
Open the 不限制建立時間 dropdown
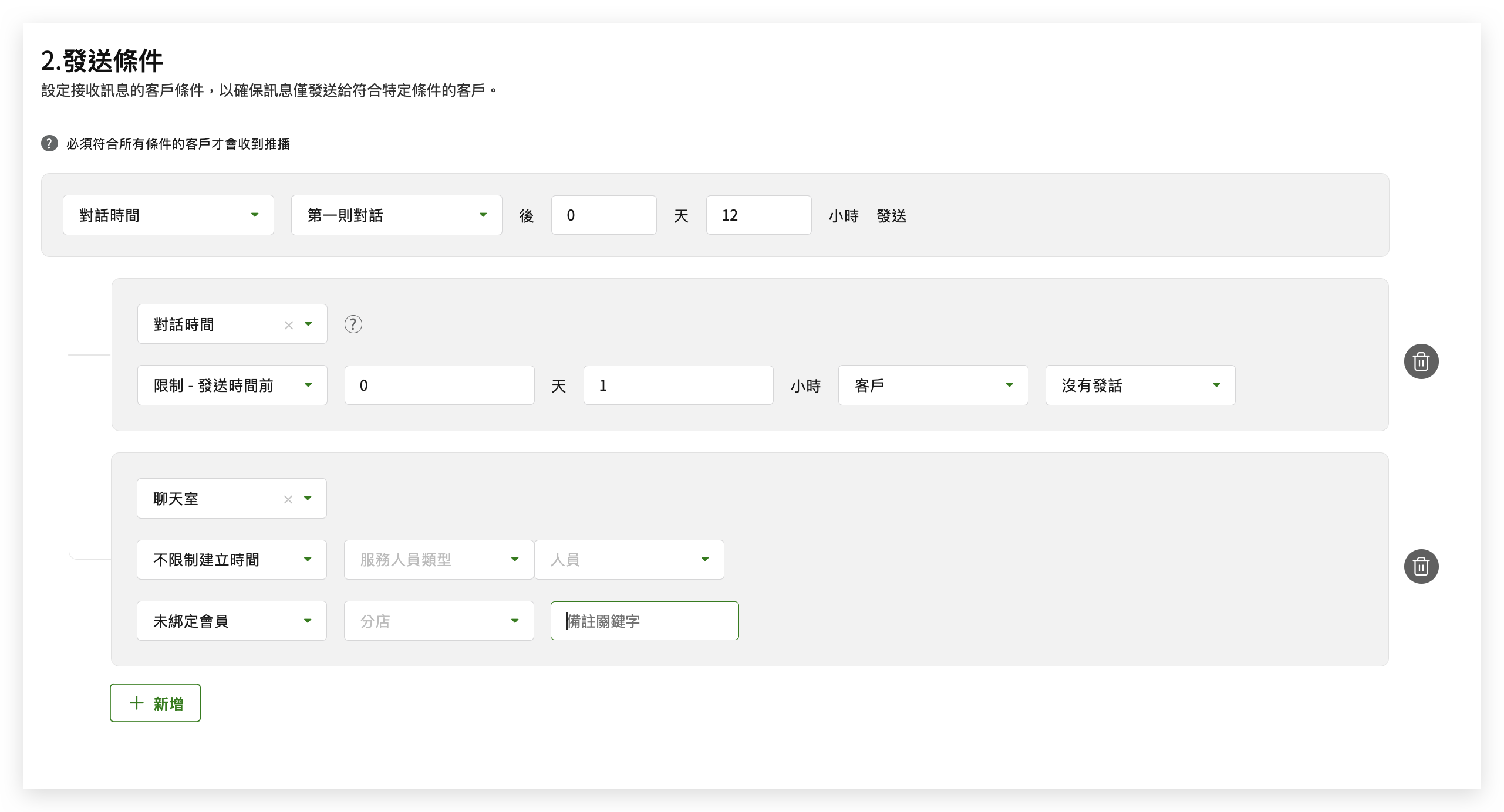pos(232,560)
